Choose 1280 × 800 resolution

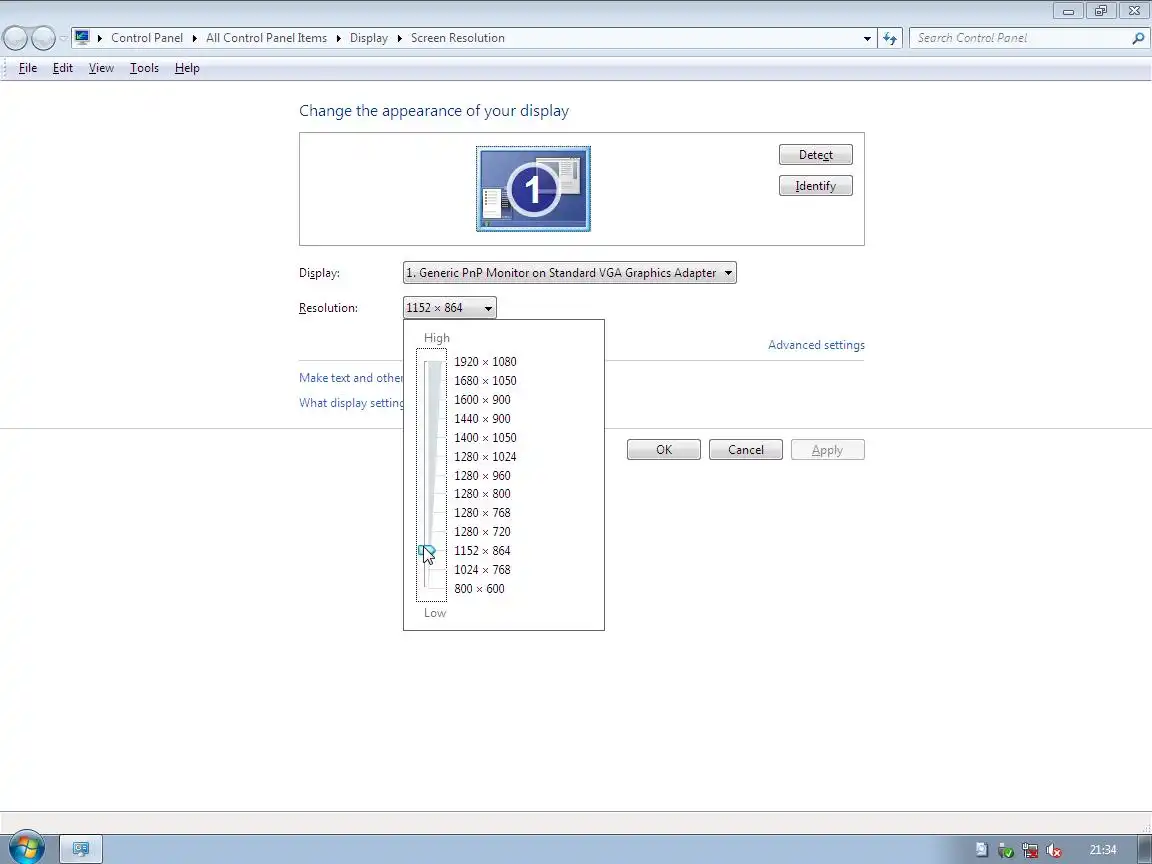[482, 494]
